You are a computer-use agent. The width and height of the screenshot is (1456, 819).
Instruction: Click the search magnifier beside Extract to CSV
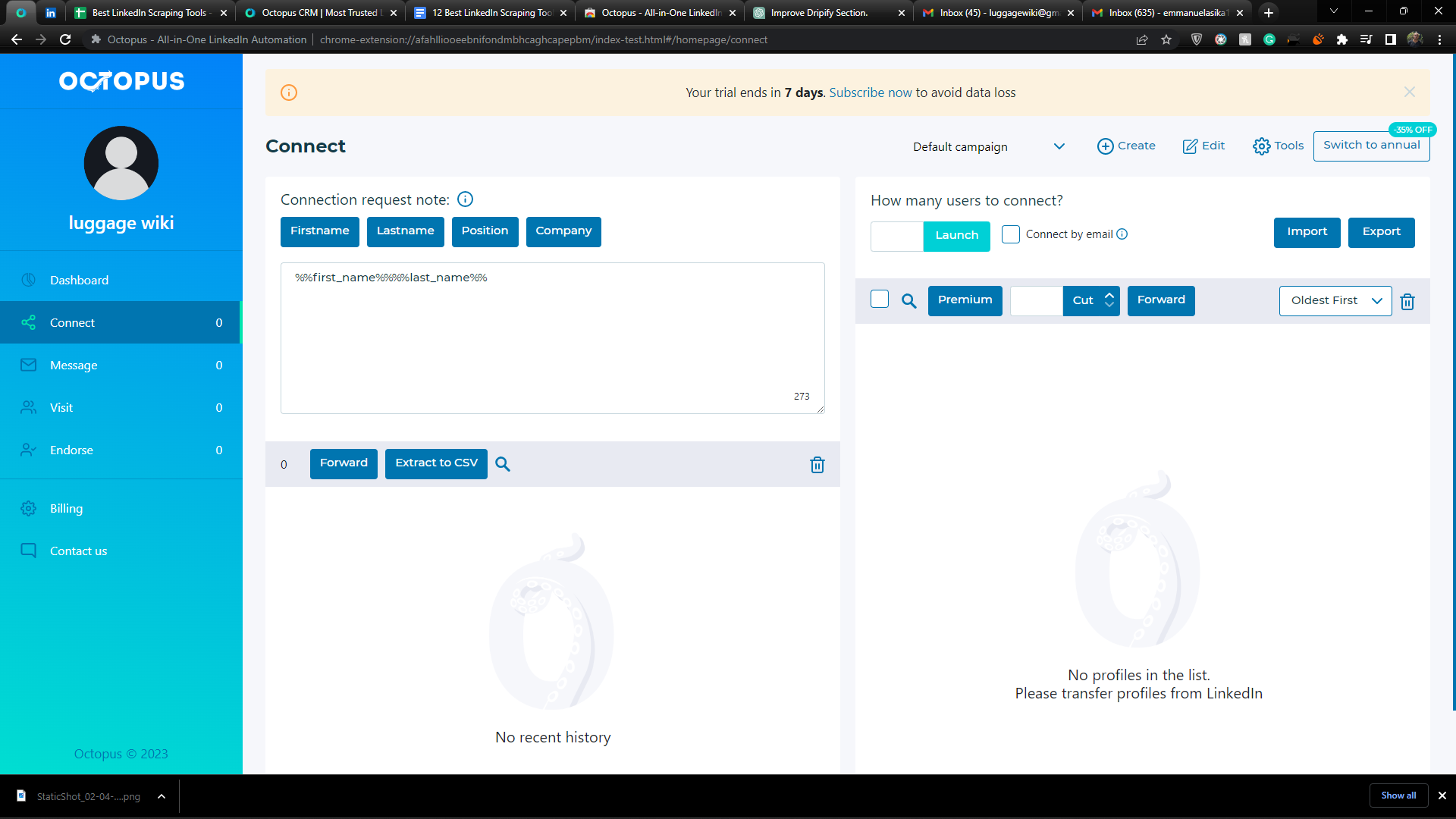(x=503, y=464)
